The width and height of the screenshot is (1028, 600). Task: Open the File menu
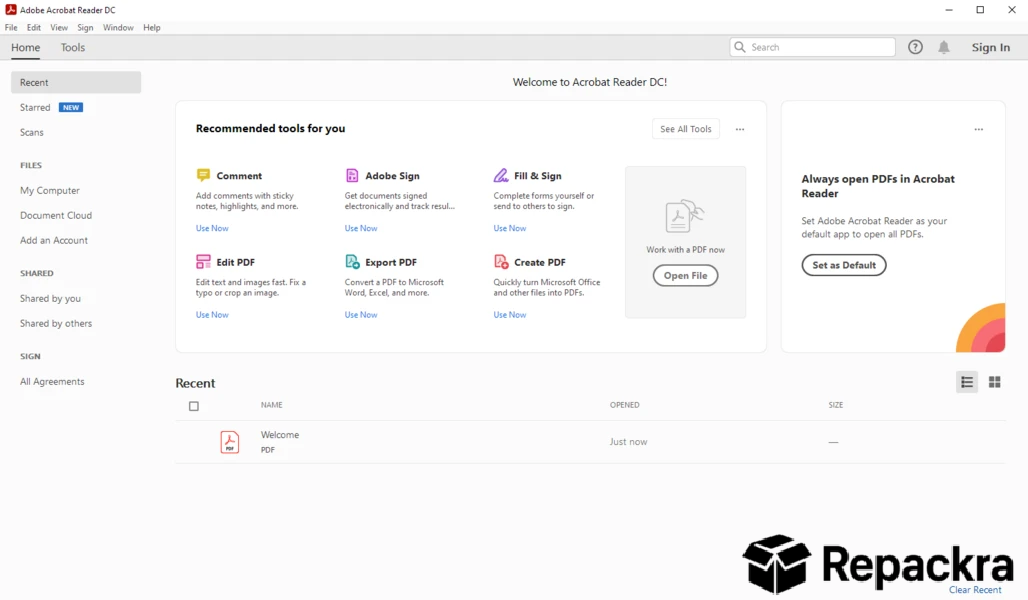[11, 28]
